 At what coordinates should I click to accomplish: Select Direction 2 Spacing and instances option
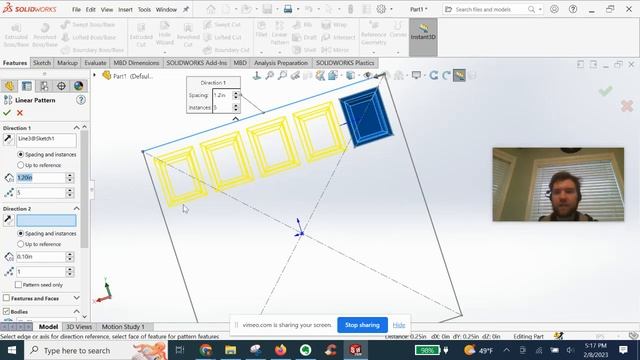(20, 233)
